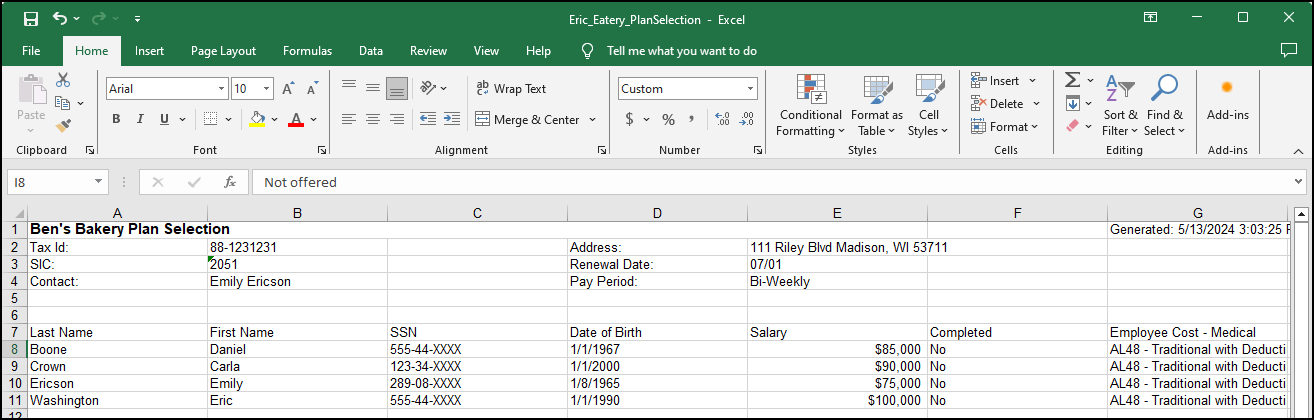Open the Find & Select menu
The image size is (1314, 420).
pos(1164,105)
